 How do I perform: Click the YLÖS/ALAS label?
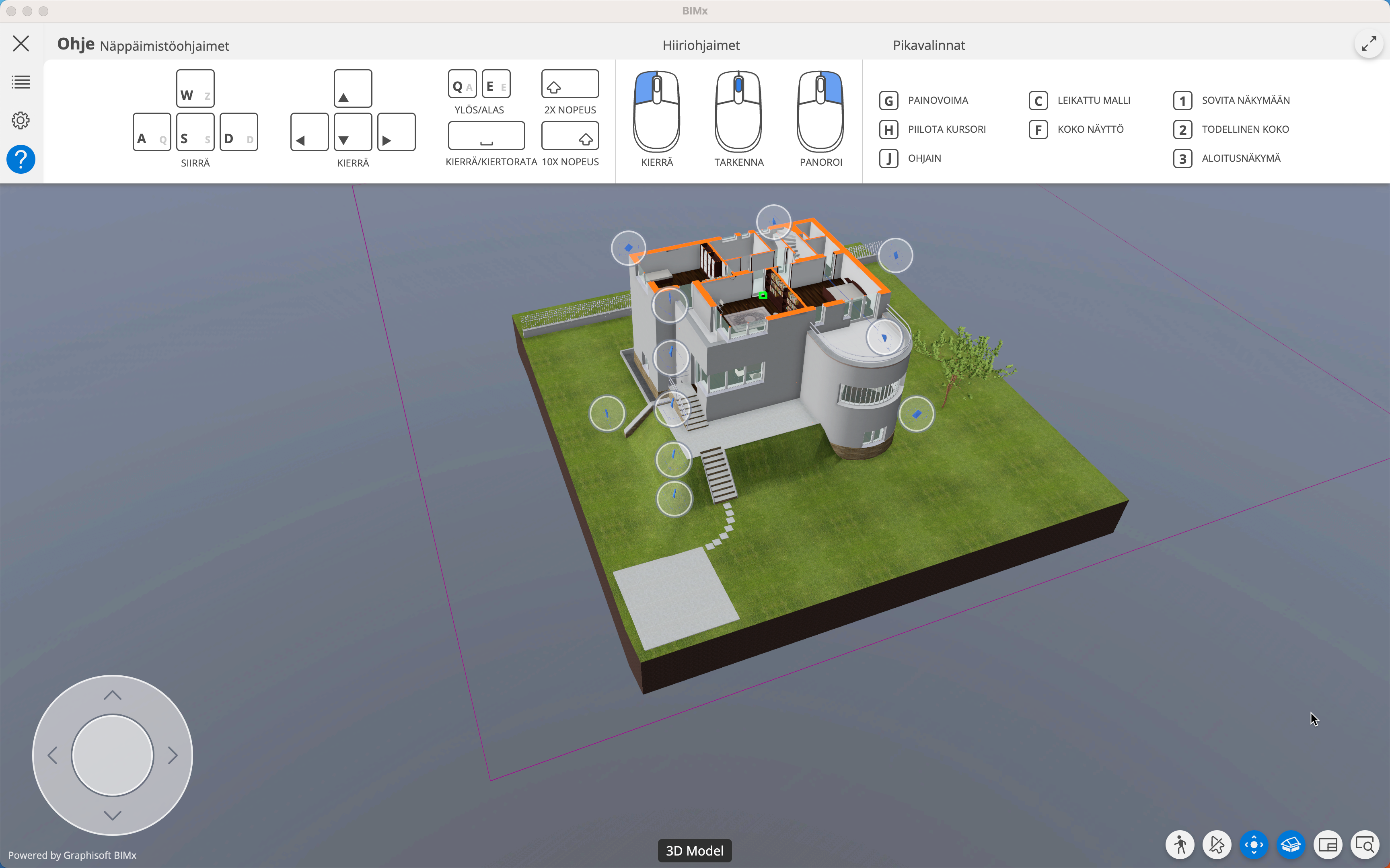(479, 110)
